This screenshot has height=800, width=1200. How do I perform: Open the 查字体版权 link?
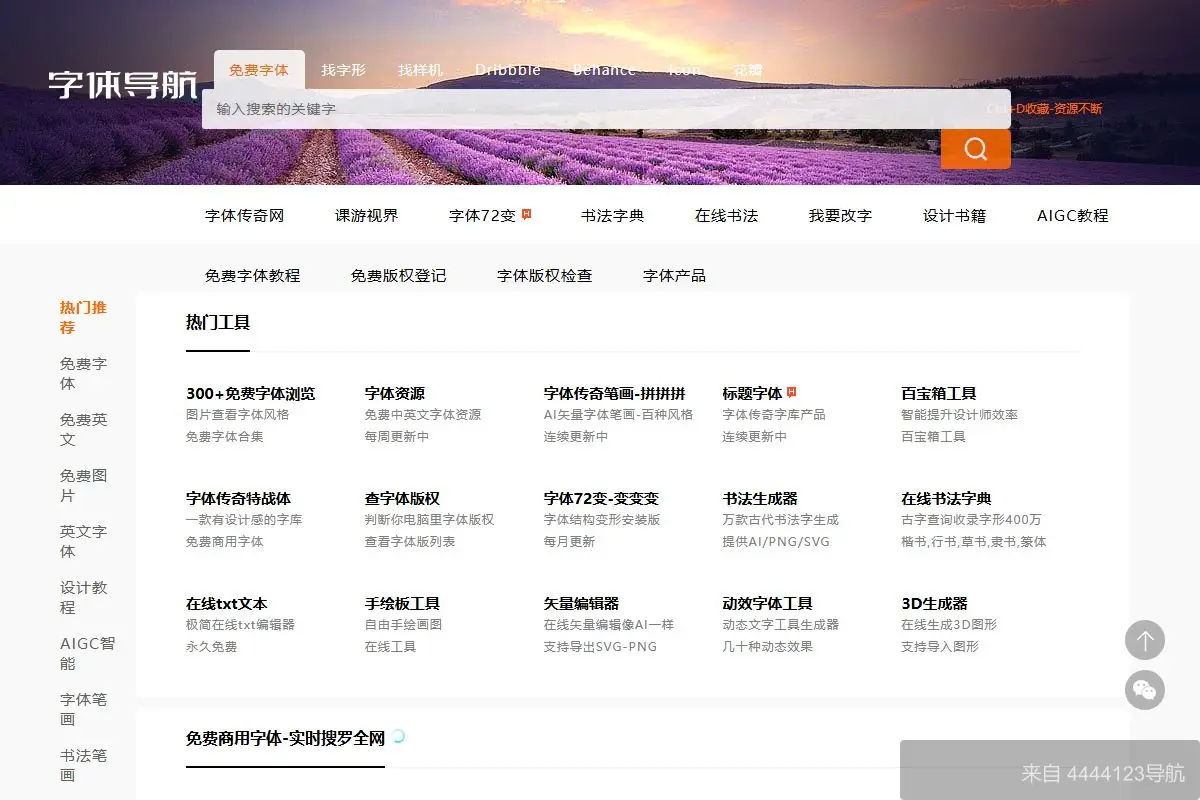[x=402, y=498]
